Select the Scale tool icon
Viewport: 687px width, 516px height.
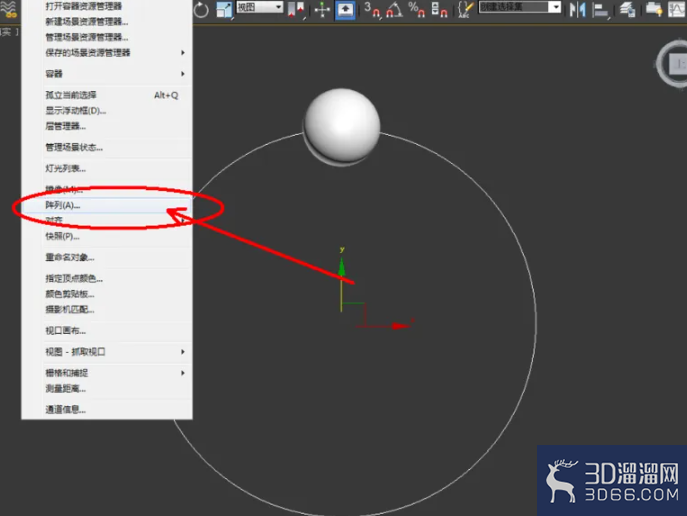point(224,10)
